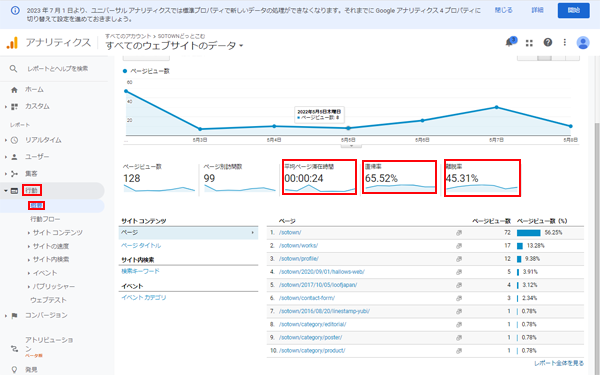Click the 開始 button in the banner
This screenshot has height=375, width=600.
tap(573, 10)
